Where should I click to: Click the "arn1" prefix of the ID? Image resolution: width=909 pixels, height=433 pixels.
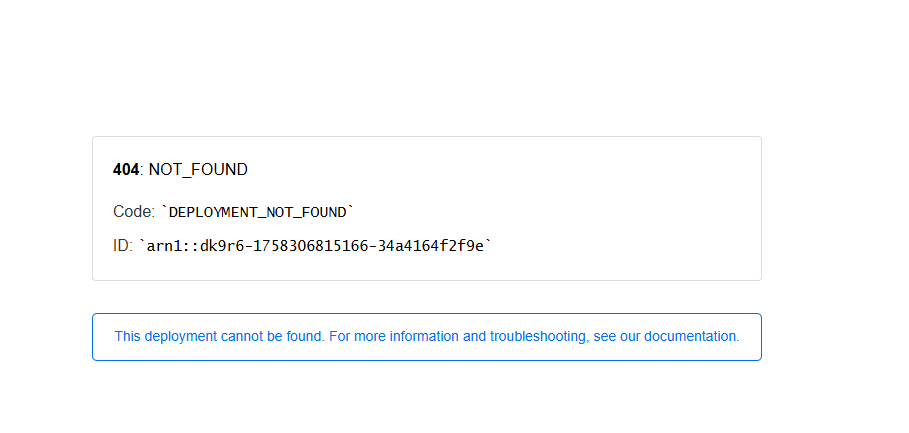[164, 245]
